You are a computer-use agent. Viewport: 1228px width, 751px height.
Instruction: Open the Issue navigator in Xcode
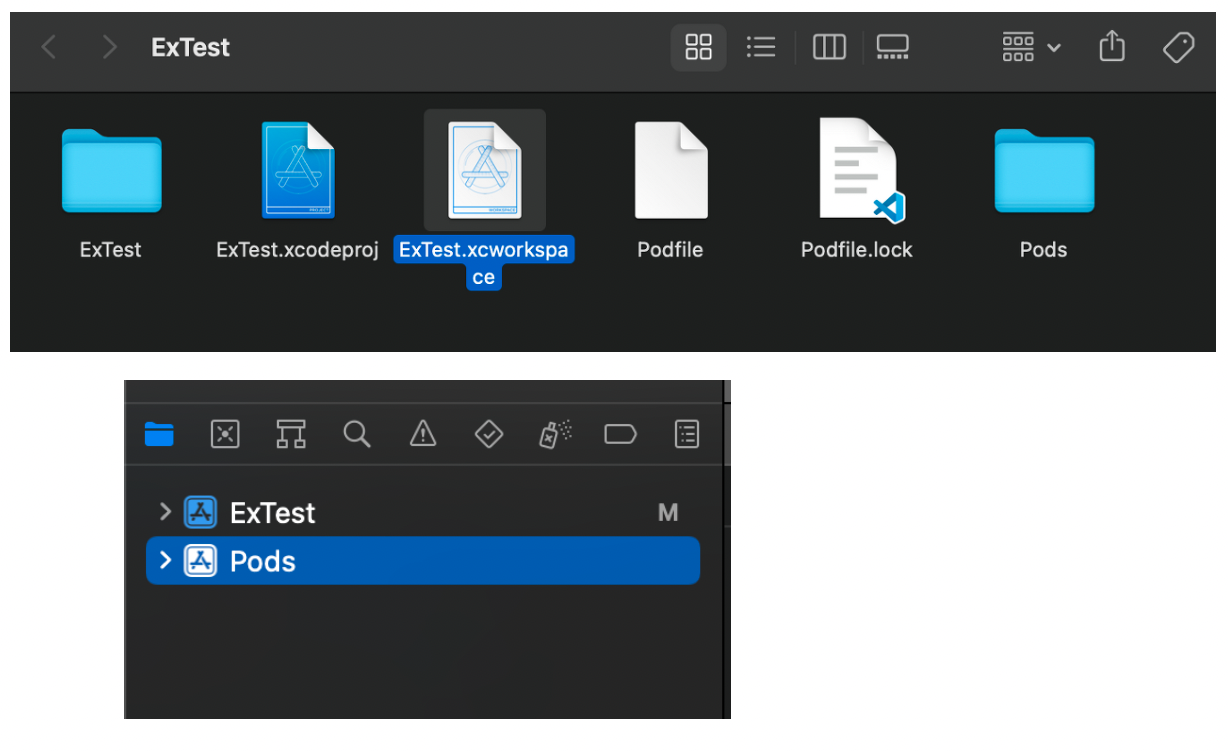click(x=423, y=434)
